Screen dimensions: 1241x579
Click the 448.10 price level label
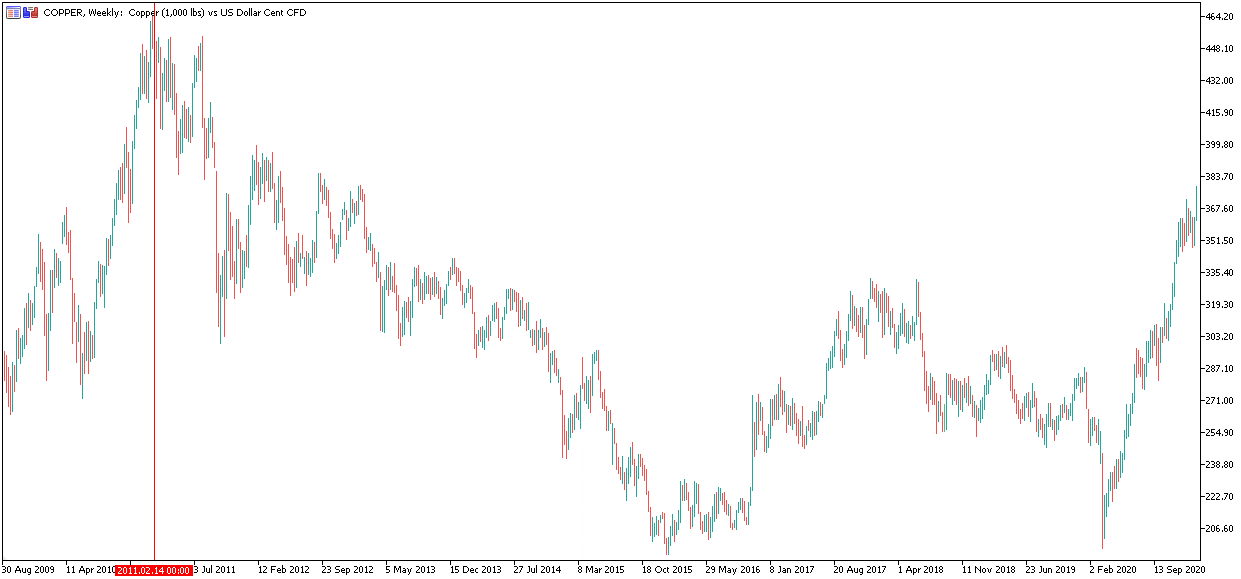point(1221,49)
